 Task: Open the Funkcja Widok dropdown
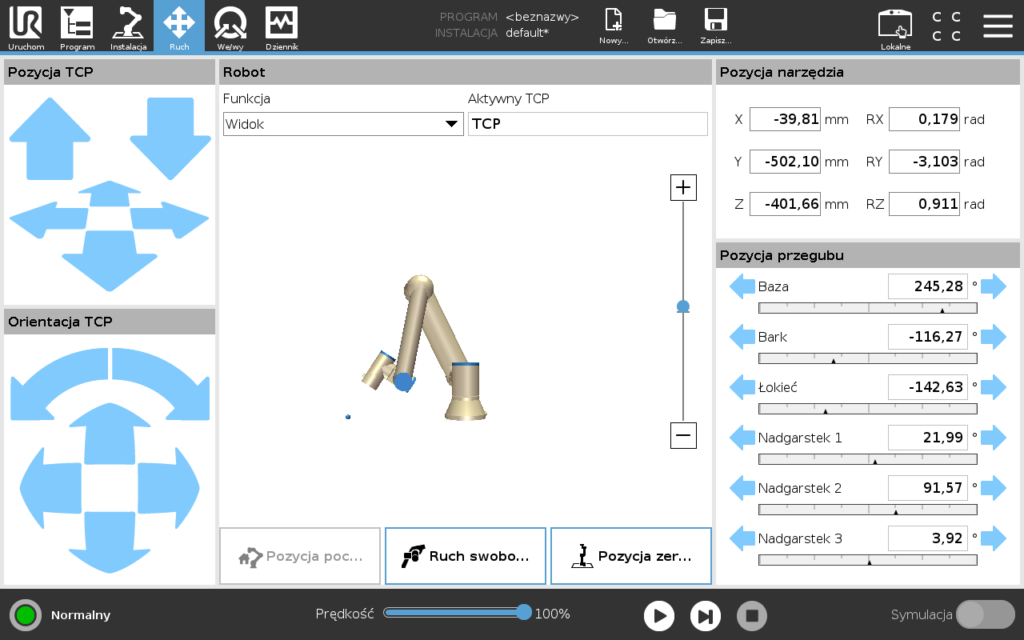[343, 124]
